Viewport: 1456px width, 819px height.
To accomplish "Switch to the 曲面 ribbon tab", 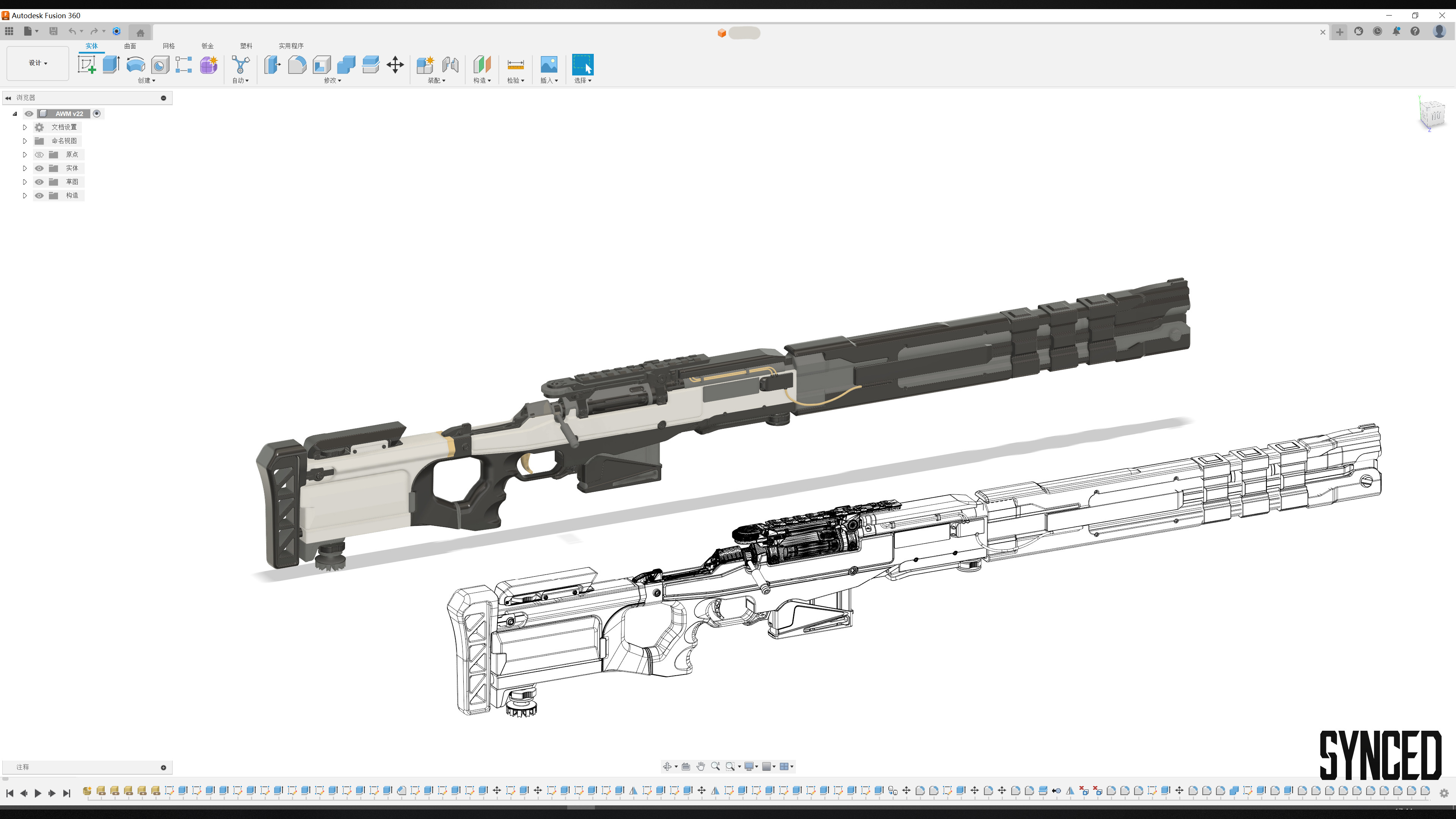I will (x=130, y=46).
